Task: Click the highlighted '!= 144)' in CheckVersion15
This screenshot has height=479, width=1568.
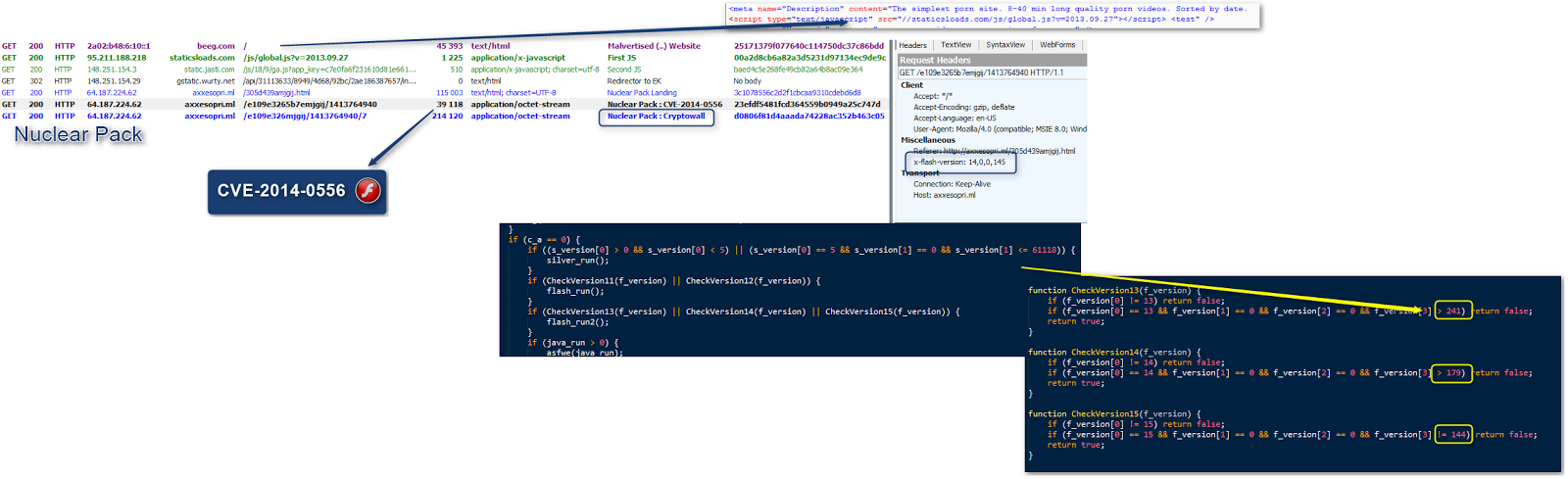Action: pyautogui.click(x=1453, y=435)
